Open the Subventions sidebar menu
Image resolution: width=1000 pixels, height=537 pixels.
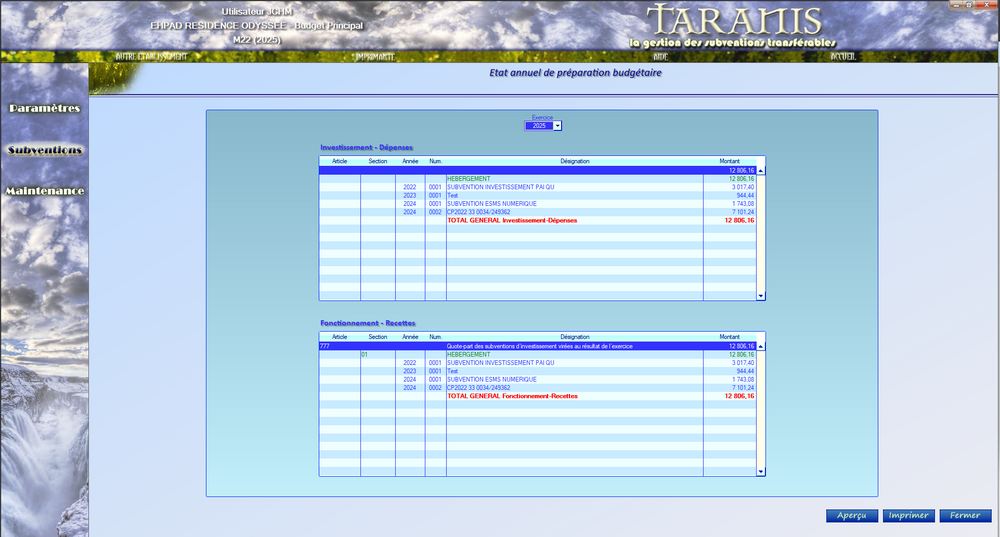[x=44, y=150]
